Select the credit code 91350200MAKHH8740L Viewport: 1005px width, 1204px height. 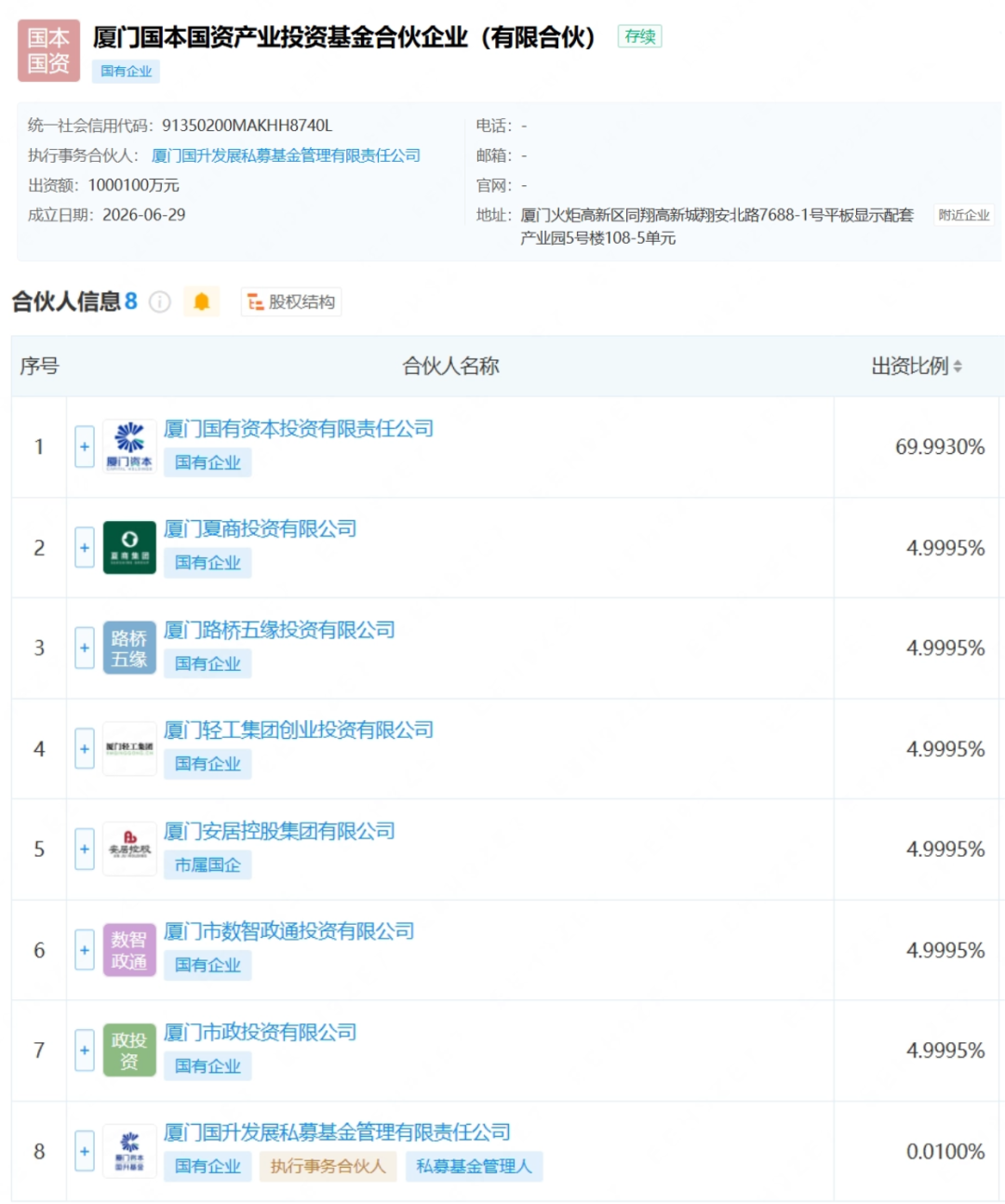point(247,126)
